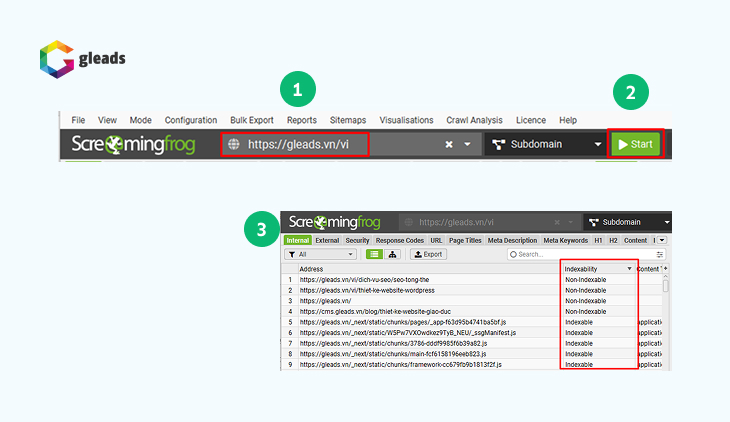Click the search magnifier icon in Search box
The height and width of the screenshot is (422, 730).
[x=513, y=254]
